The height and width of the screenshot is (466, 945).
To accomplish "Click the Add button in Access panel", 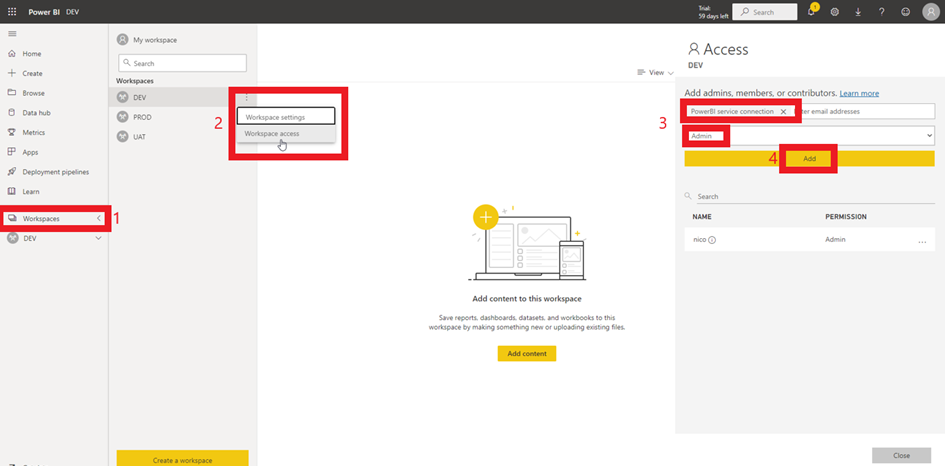I will tap(809, 159).
